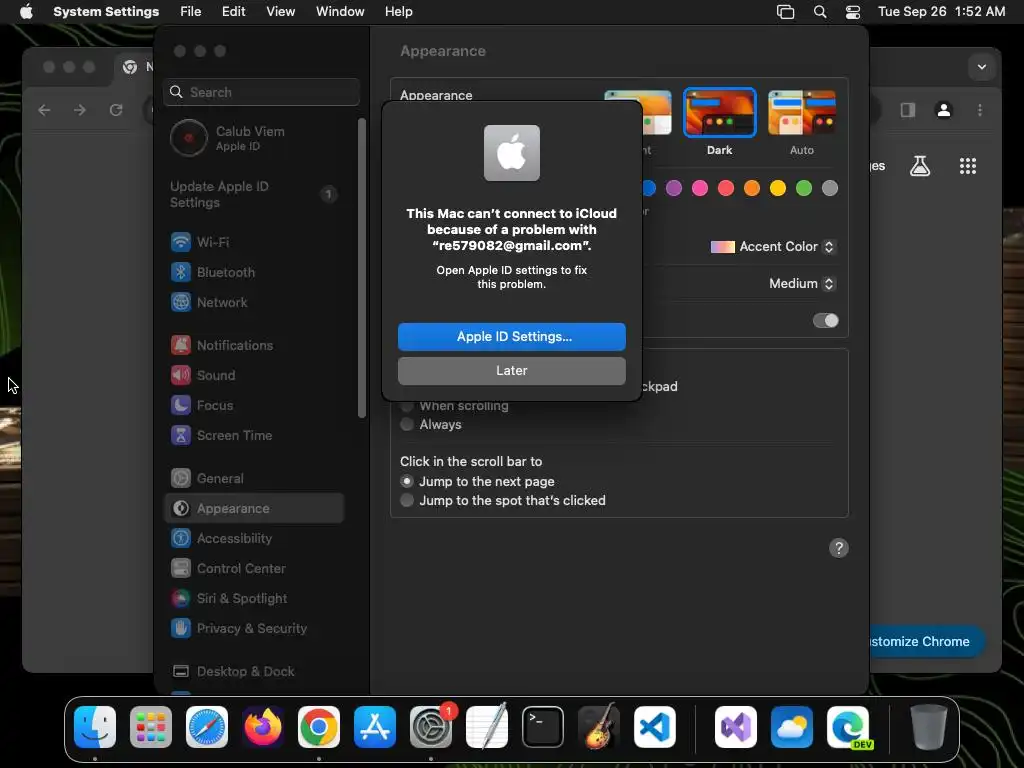The height and width of the screenshot is (768, 1024).
Task: Open Spotlight search in menu bar
Action: pos(820,12)
